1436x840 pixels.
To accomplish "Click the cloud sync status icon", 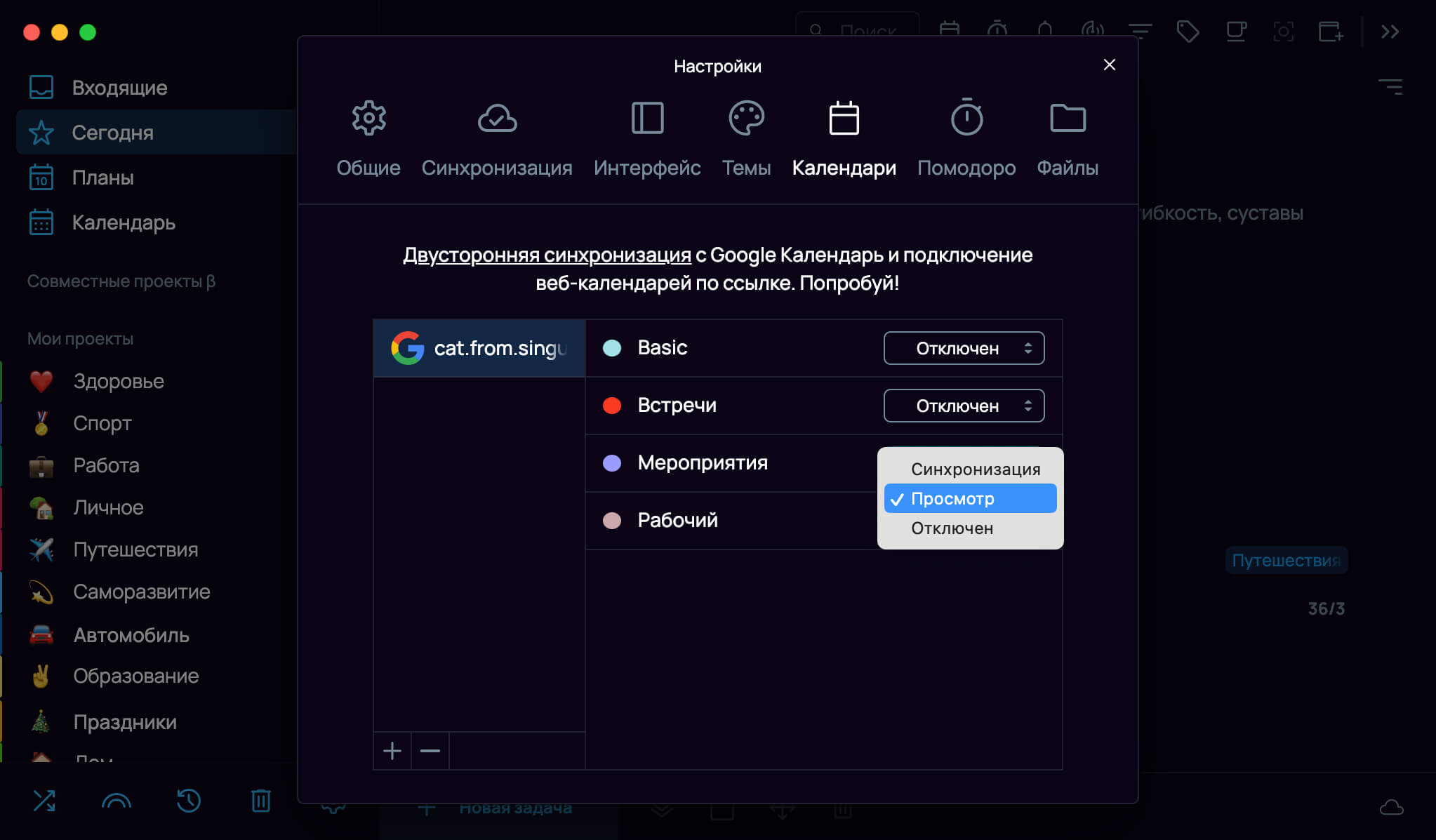I will click(1392, 808).
